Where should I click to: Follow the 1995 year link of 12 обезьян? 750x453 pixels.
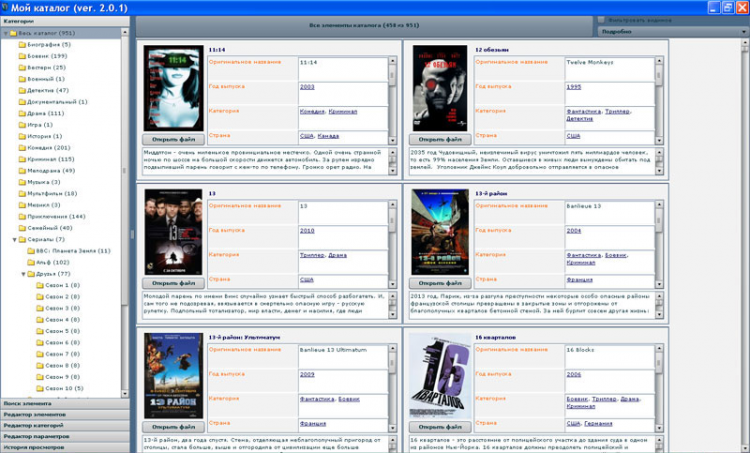(574, 87)
